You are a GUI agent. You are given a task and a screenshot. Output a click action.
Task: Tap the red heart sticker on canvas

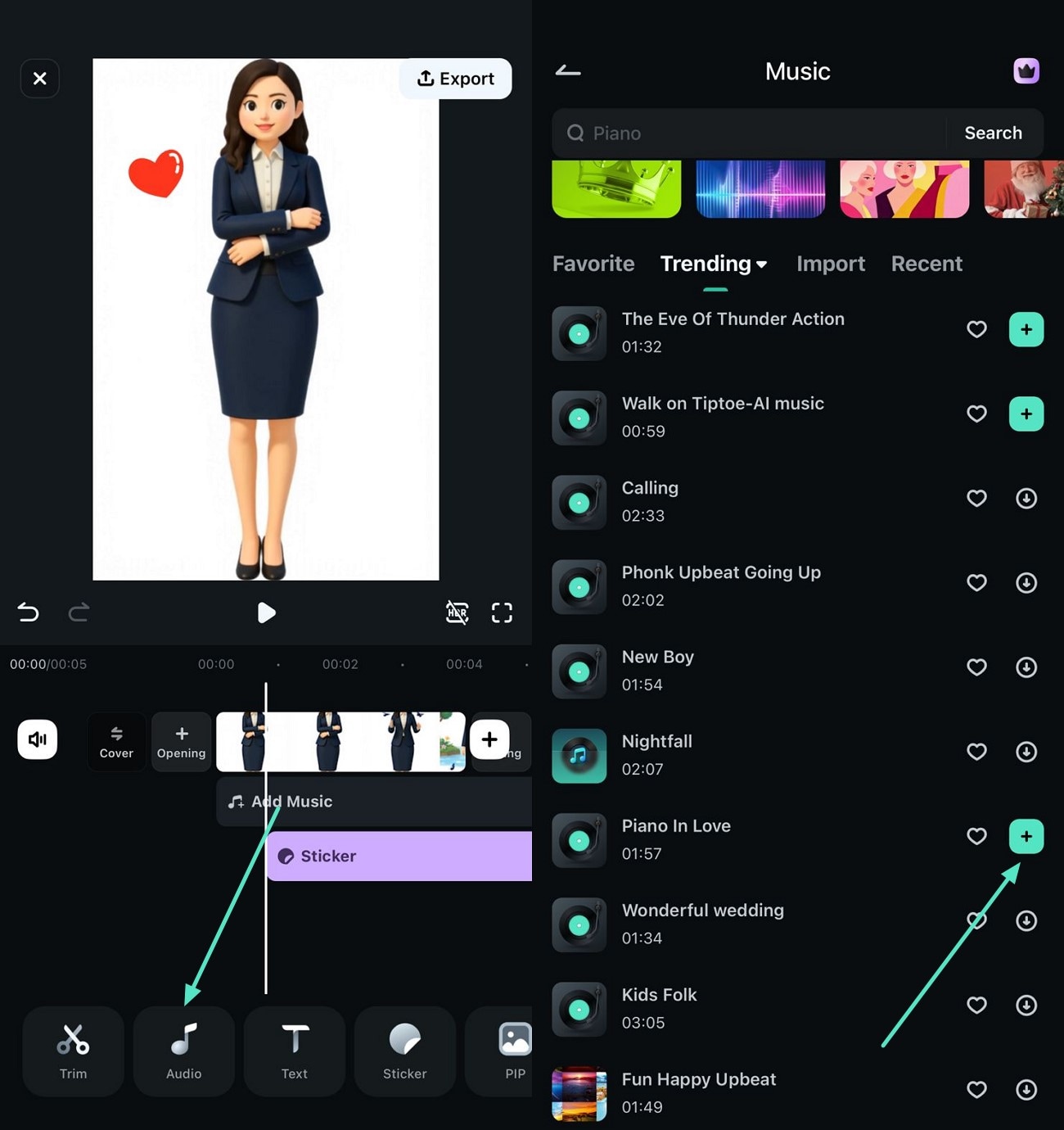point(156,173)
